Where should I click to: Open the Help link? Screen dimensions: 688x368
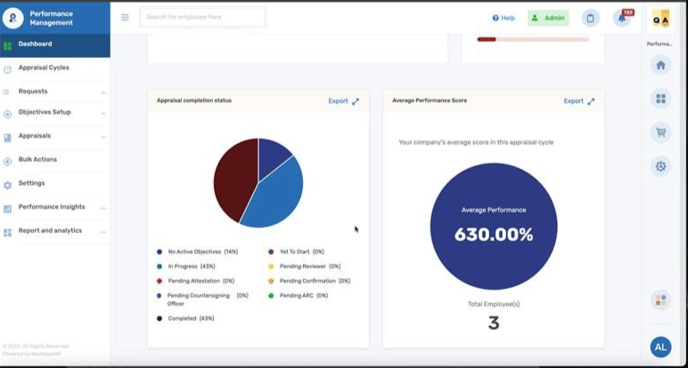[x=503, y=18]
